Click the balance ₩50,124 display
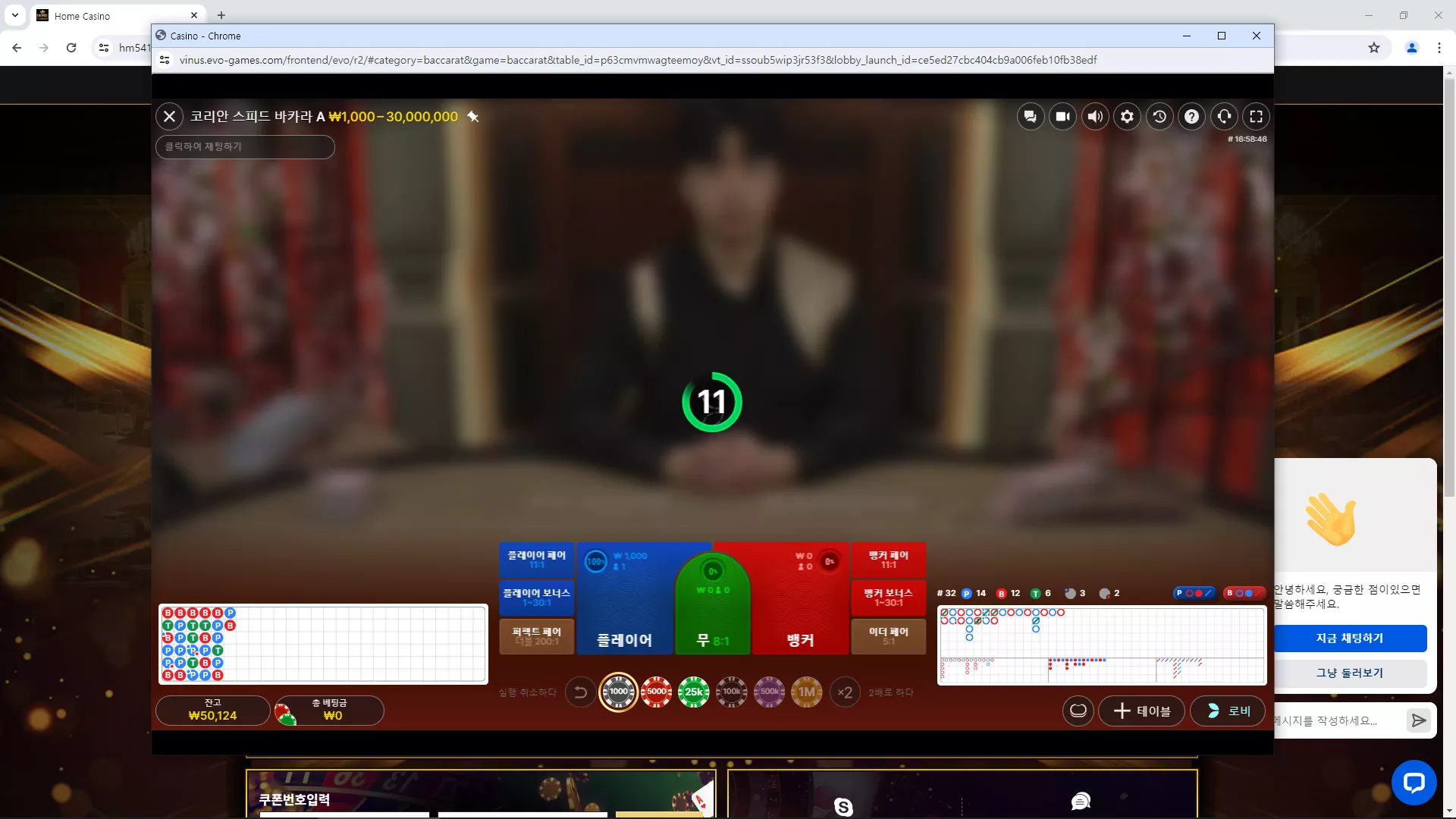Viewport: 1456px width, 819px height. click(x=213, y=711)
